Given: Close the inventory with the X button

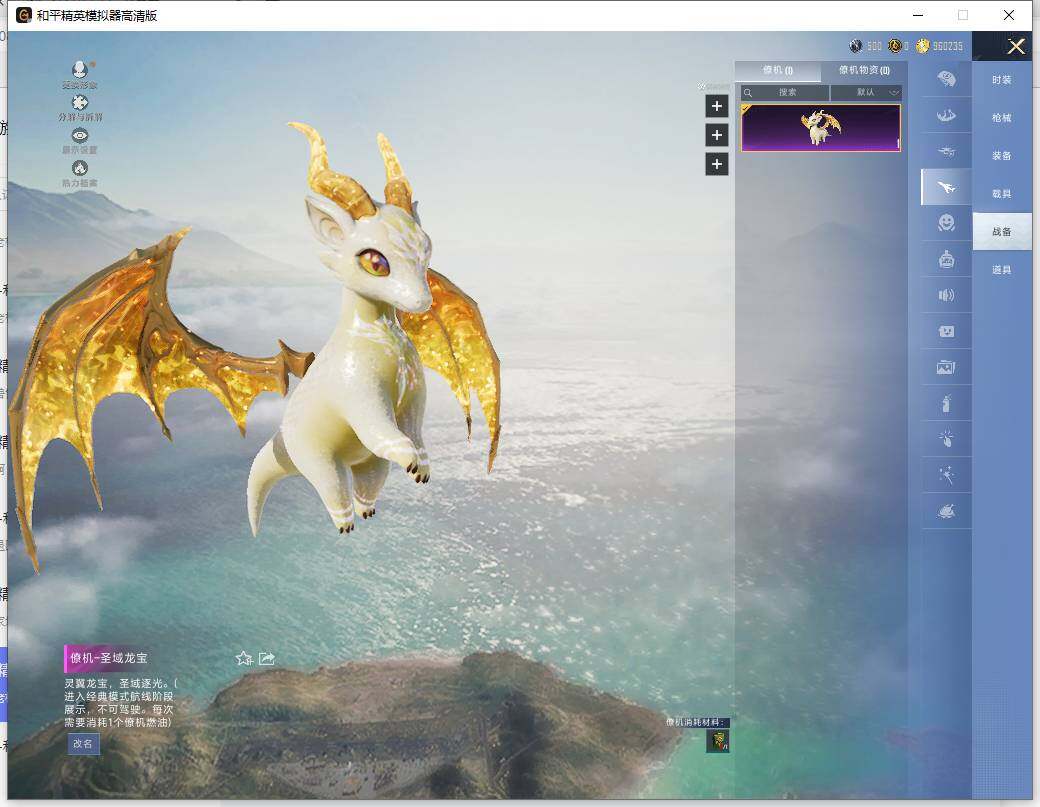Looking at the screenshot, I should pyautogui.click(x=1016, y=46).
